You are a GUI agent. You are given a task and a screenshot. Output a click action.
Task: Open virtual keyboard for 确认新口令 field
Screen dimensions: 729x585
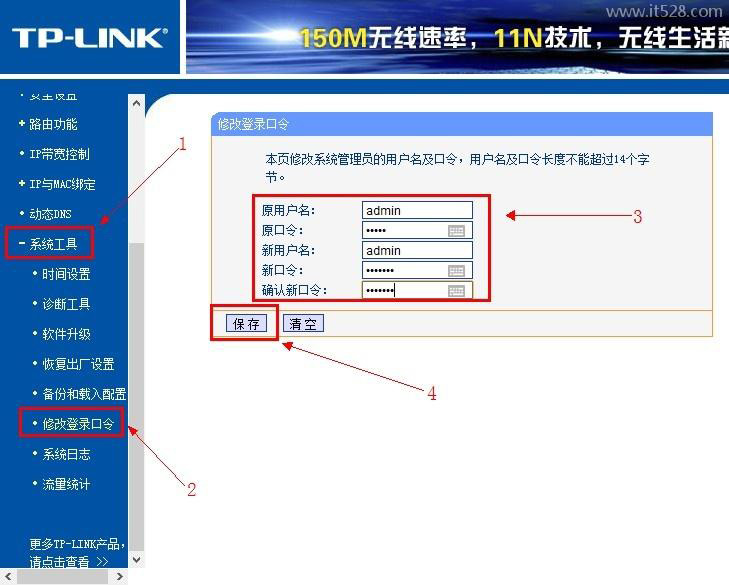[456, 291]
